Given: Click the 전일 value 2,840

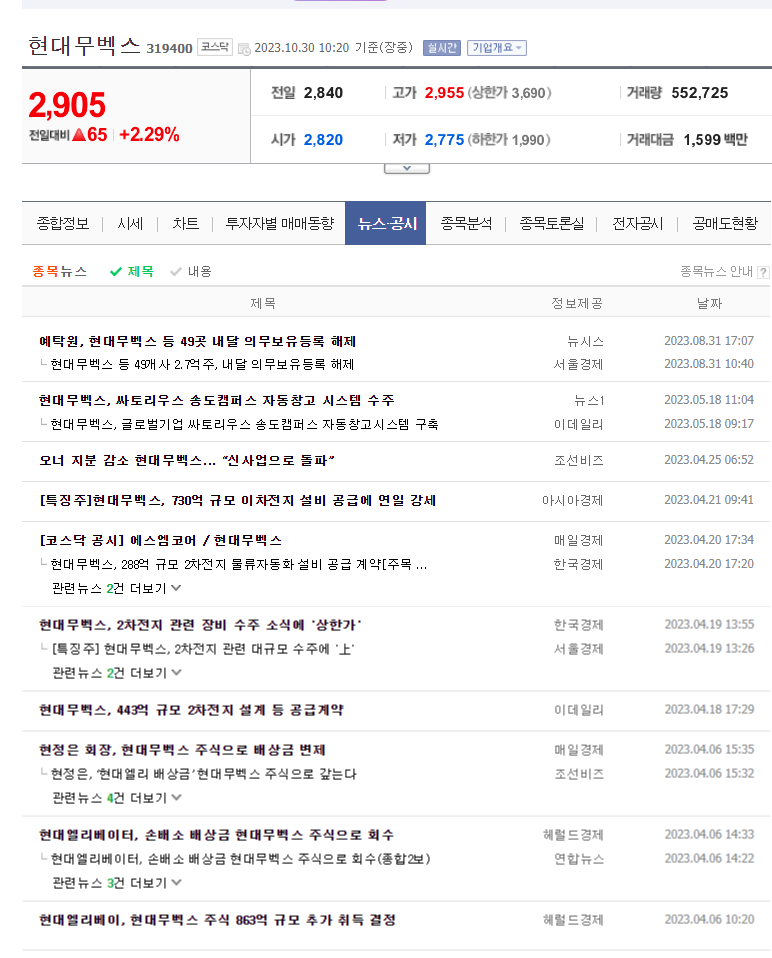Looking at the screenshot, I should (x=323, y=93).
